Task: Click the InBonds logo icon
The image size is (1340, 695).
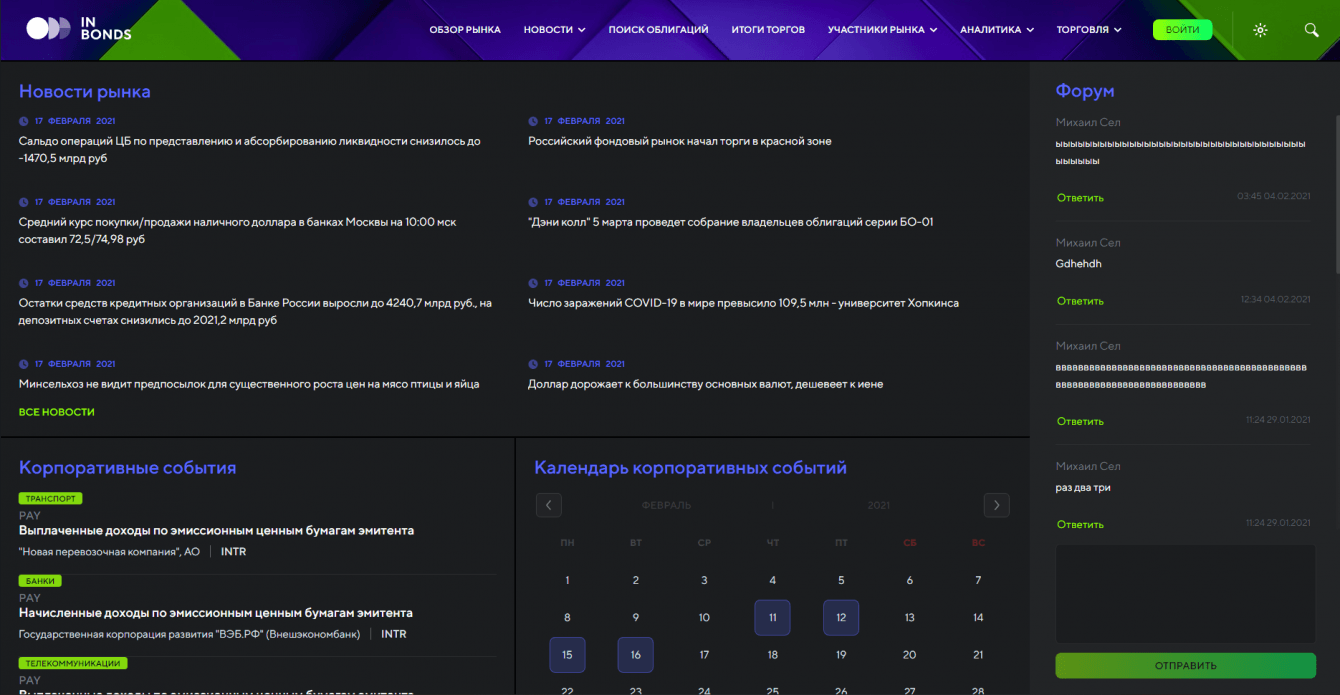Action: (x=48, y=29)
